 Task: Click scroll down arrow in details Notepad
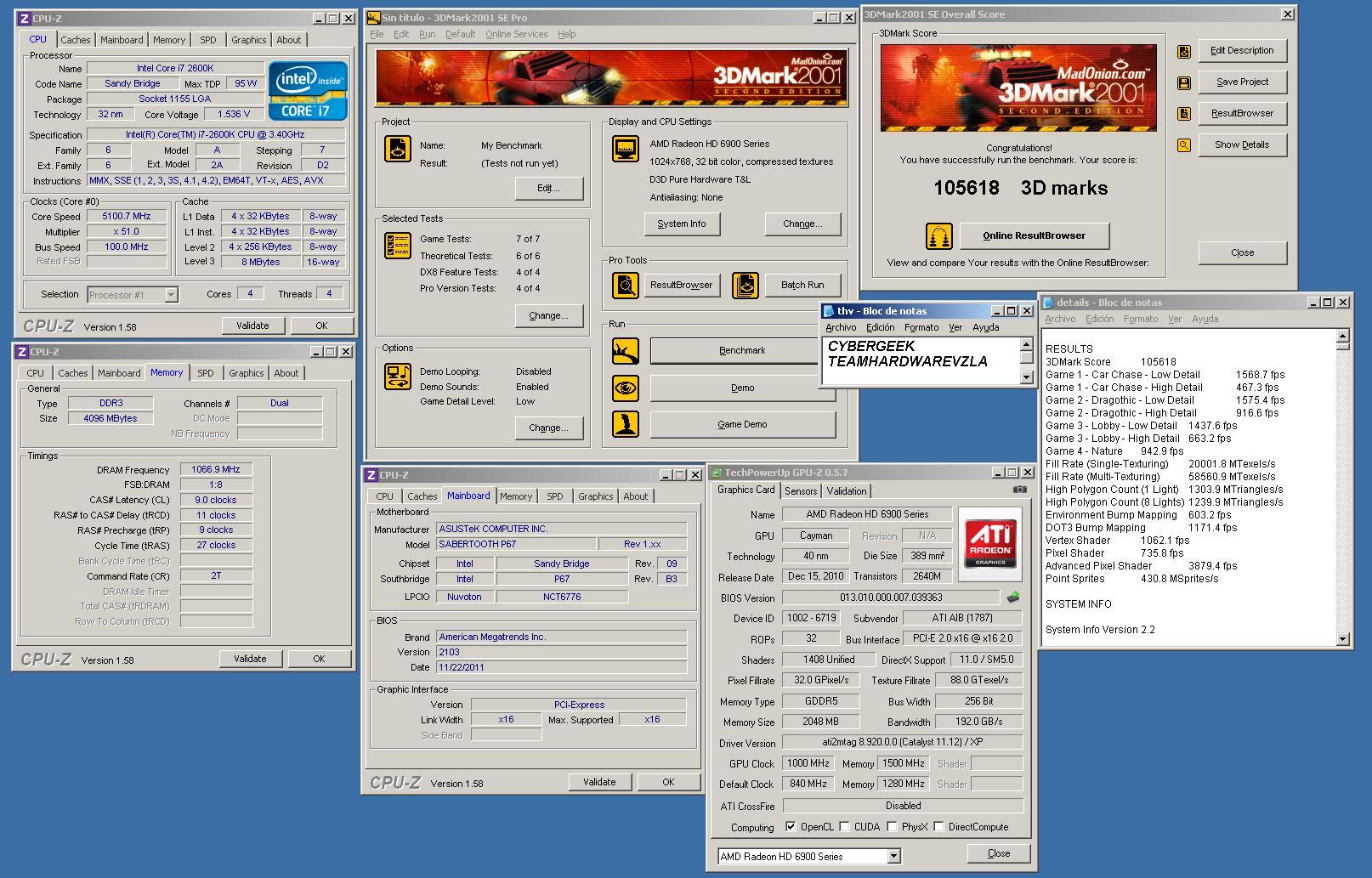(x=1342, y=638)
